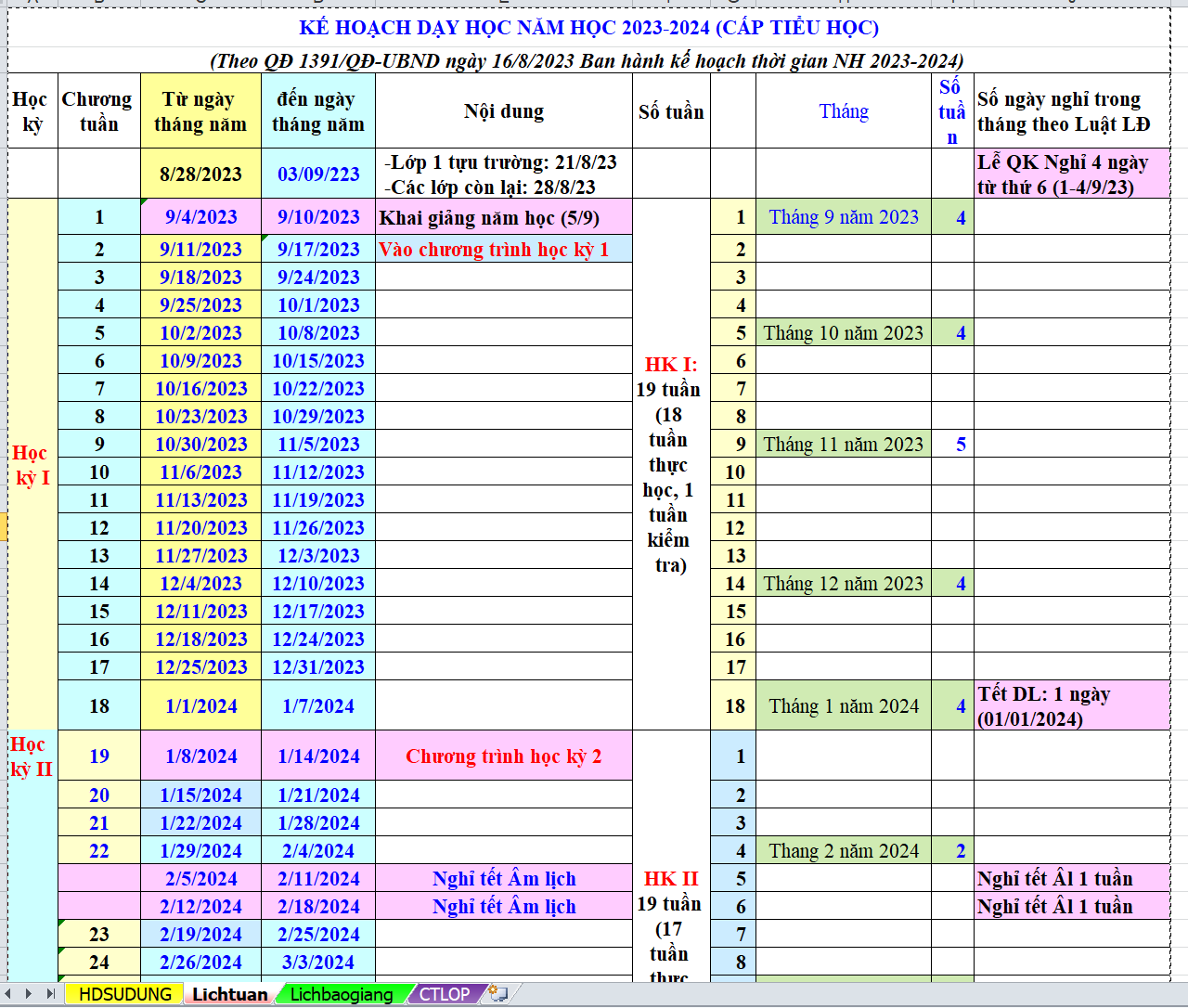Click blue week number 22 in Chương tuần
The image size is (1188, 1008).
click(x=99, y=850)
